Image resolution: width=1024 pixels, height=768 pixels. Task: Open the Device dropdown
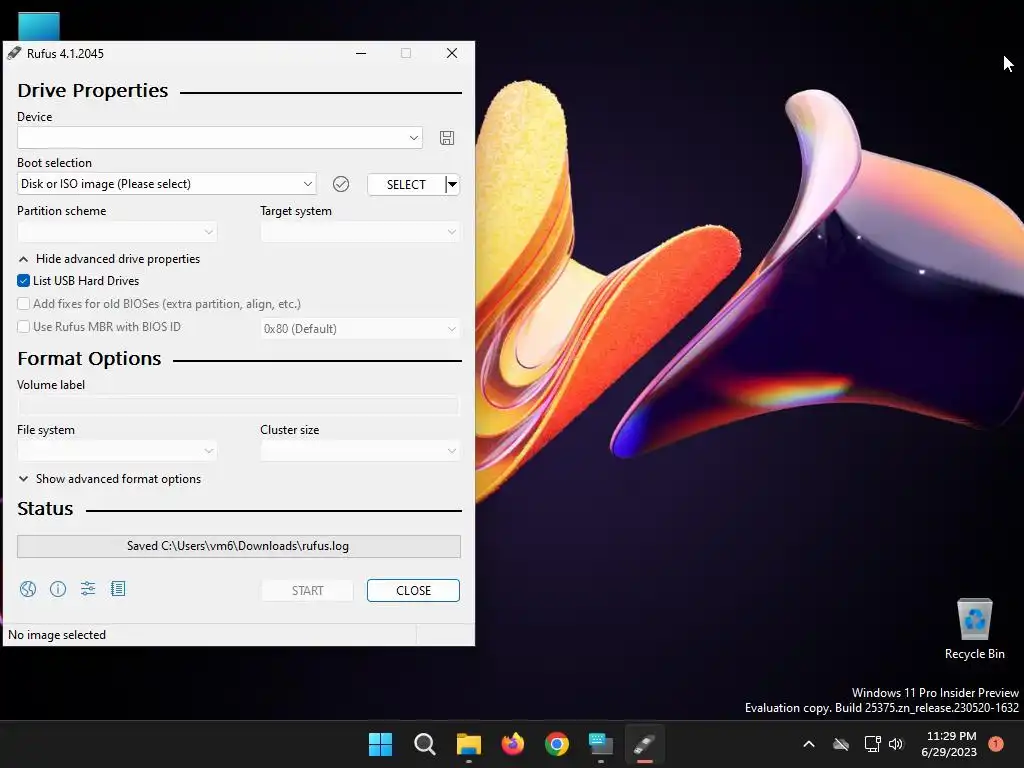tap(219, 138)
